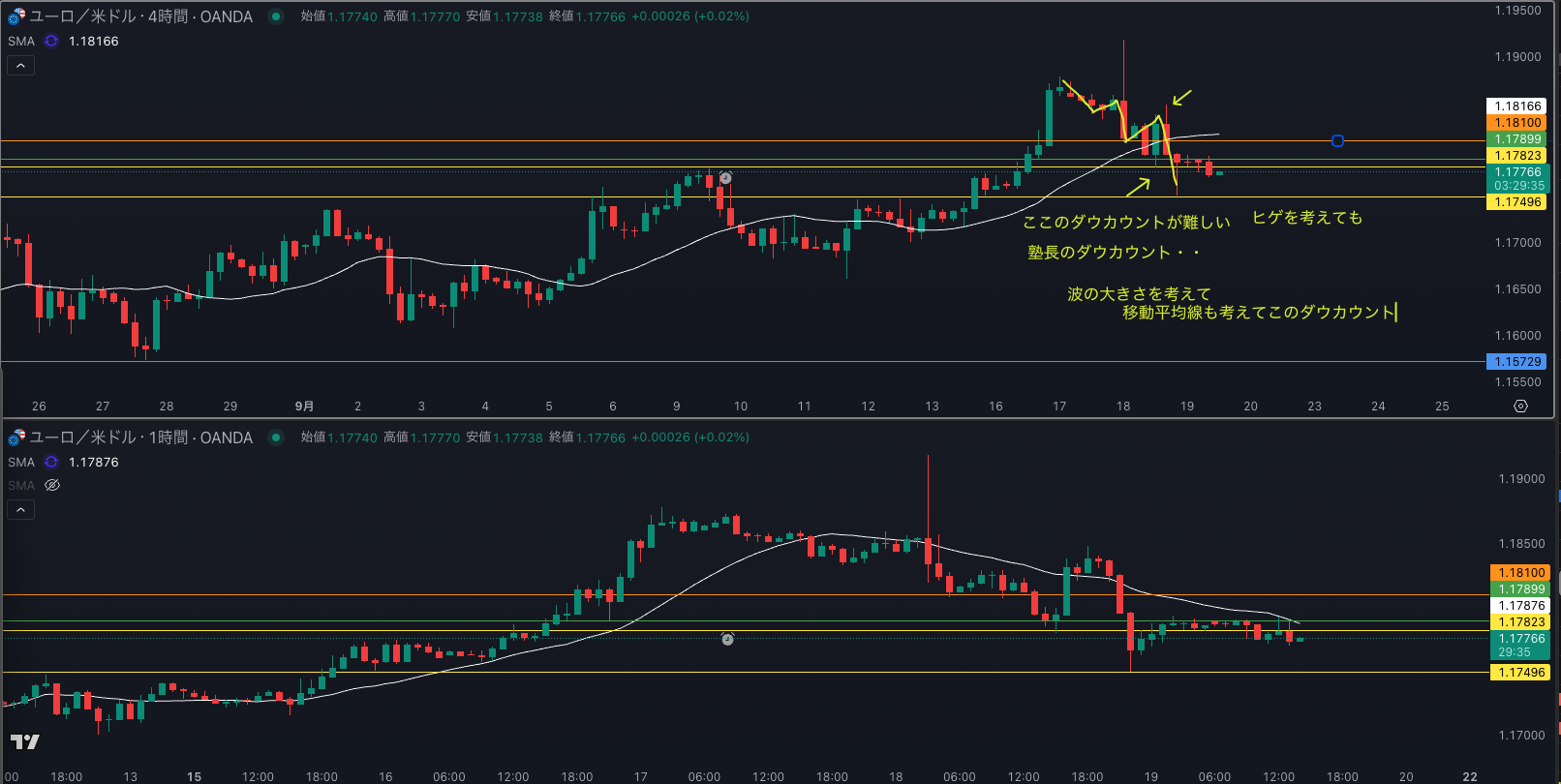
Task: Open symbol title ユーロ／米ドル · 1時間 · OANDA
Action: coord(141,437)
